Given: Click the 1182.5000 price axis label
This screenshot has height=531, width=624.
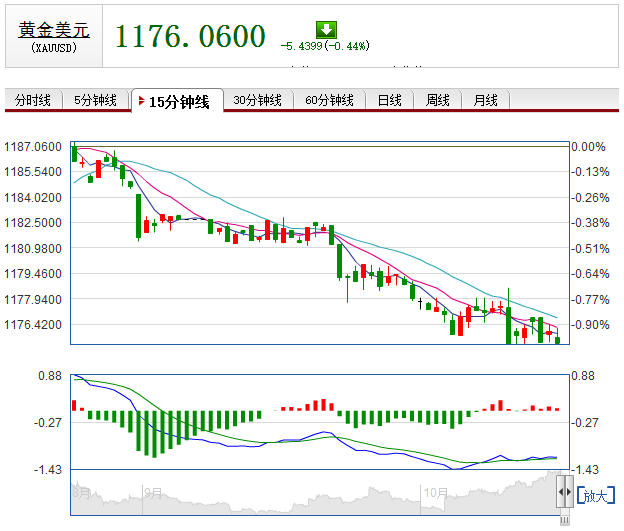Looking at the screenshot, I should point(33,223).
